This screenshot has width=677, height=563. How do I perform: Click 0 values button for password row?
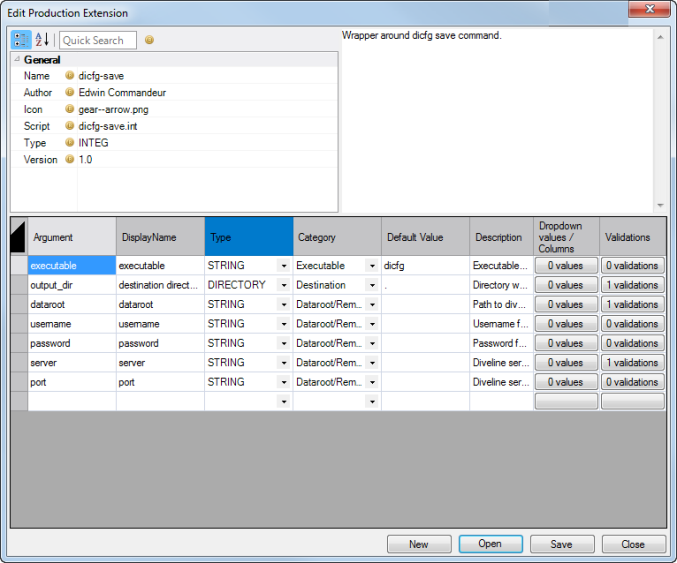click(566, 343)
